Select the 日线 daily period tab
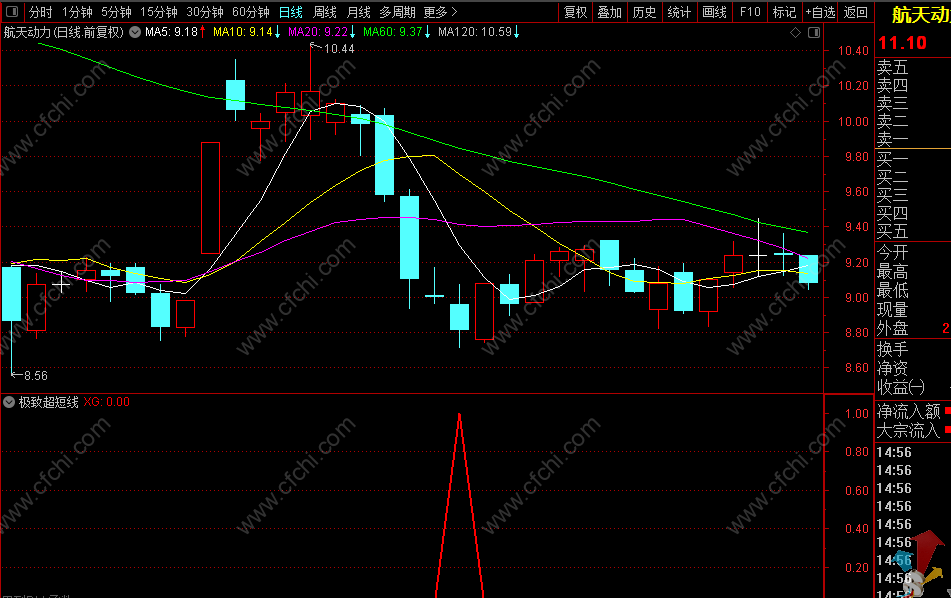 (291, 12)
